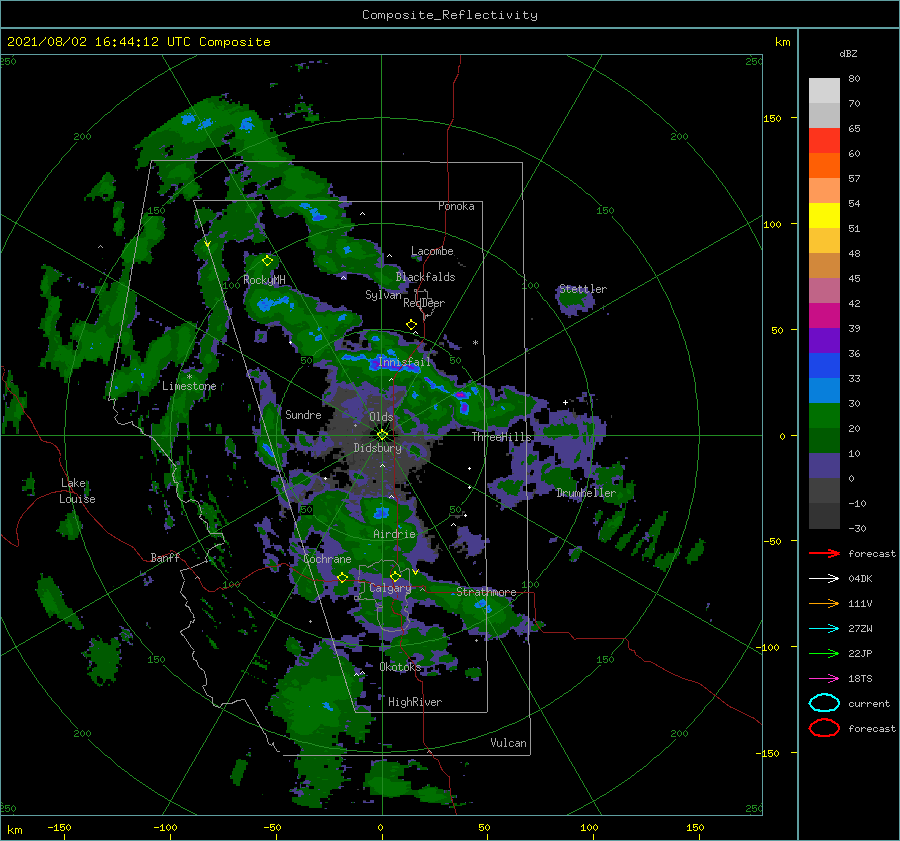Click the orange 111V arrow in legend
Viewport: 900px width, 841px height.
click(824, 603)
